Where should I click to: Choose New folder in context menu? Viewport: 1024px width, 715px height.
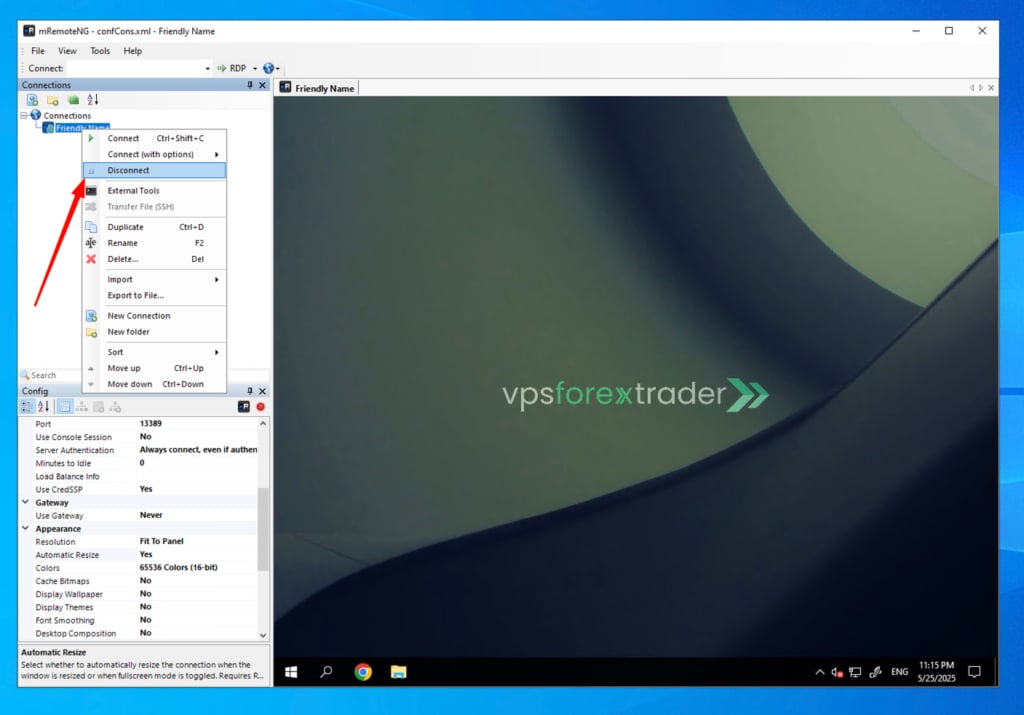(x=155, y=332)
